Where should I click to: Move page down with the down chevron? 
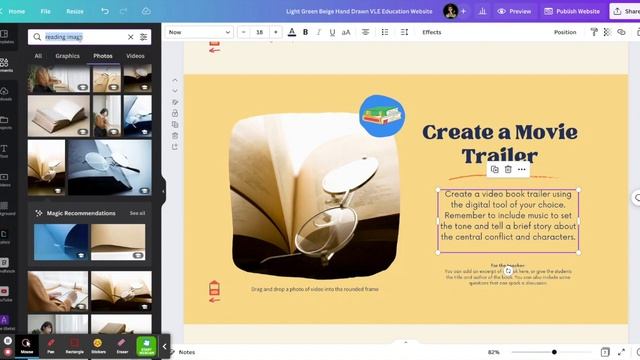[x=175, y=91]
